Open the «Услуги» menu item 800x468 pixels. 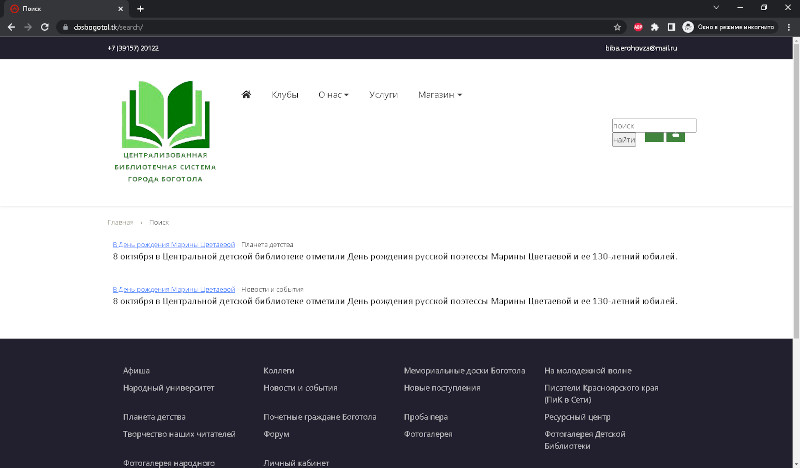pos(383,94)
